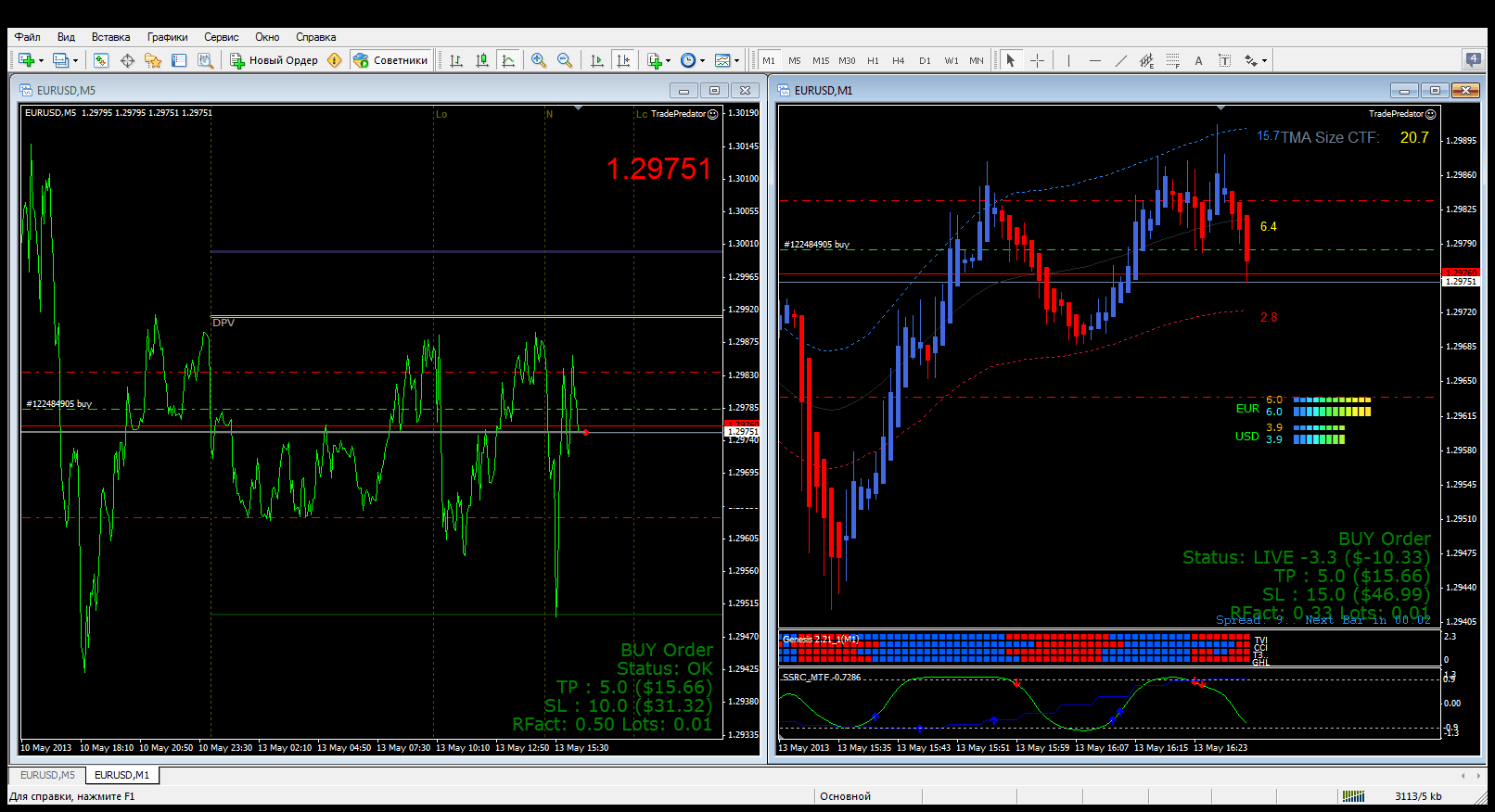This screenshot has width=1495, height=812.
Task: Open the Окно menu
Action: click(x=267, y=37)
